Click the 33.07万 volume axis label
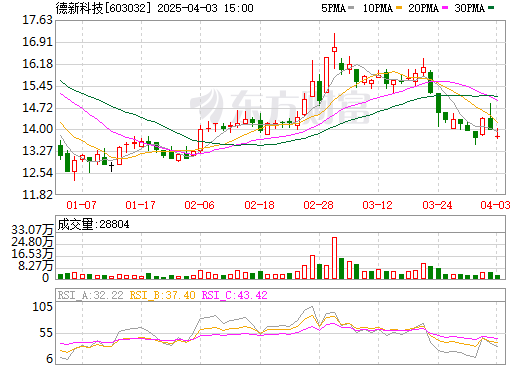This screenshot has width=520, height=365. 32,230
